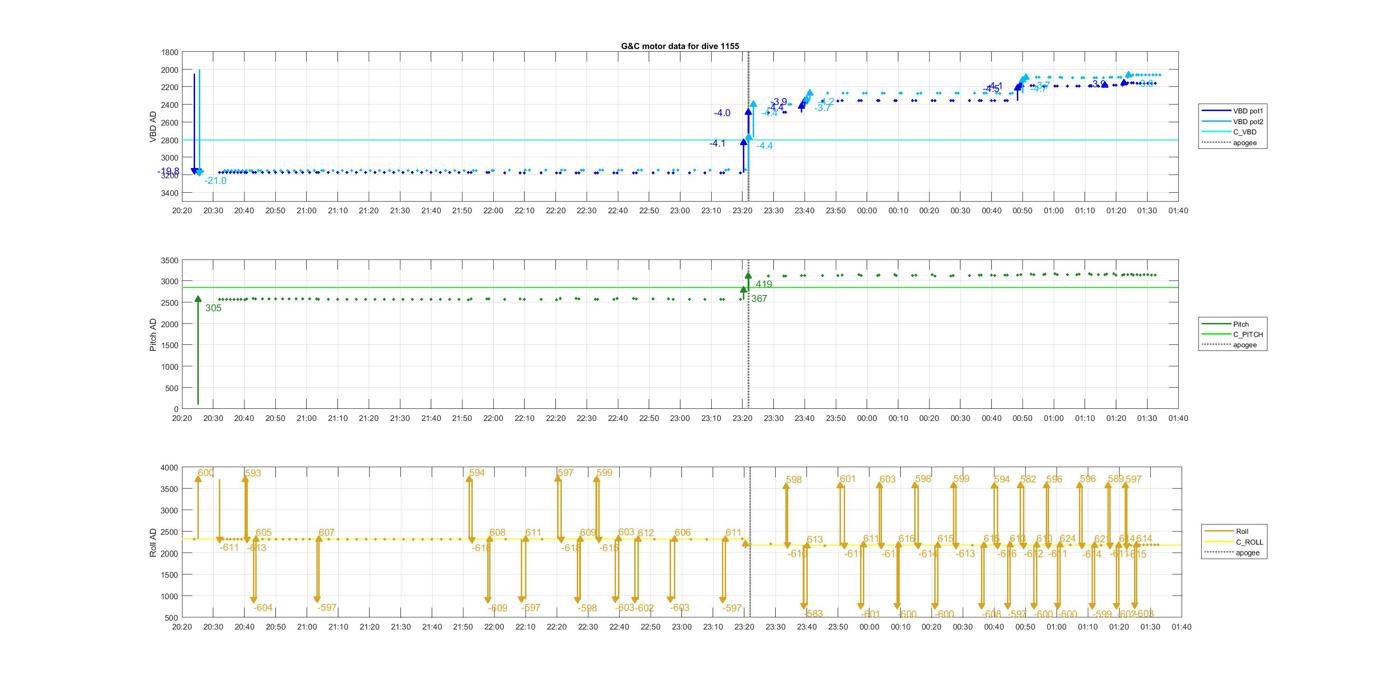This screenshot has height=693, width=1400.
Task: Click the title 'G&C motor data for dive 1155'
Action: click(x=680, y=46)
